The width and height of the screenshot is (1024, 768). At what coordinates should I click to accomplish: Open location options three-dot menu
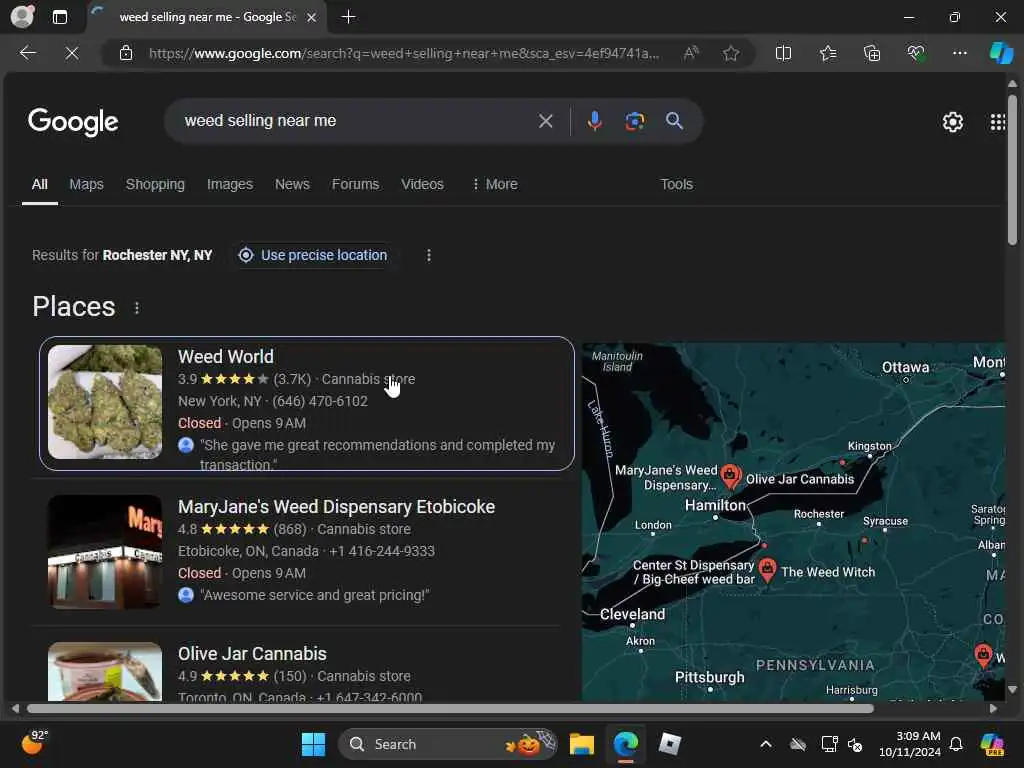(428, 255)
